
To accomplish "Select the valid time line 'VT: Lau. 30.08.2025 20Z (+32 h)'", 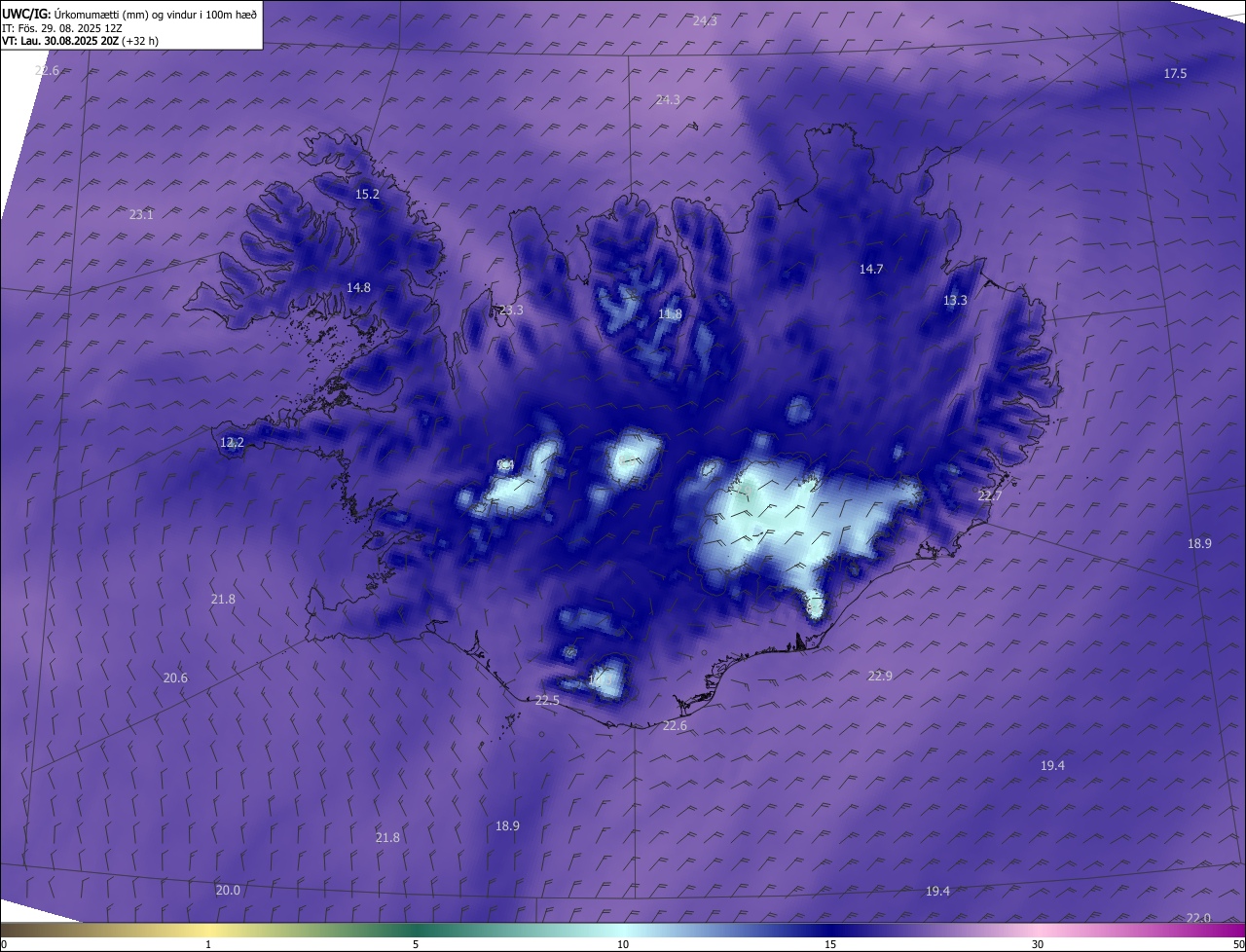I will [x=80, y=41].
